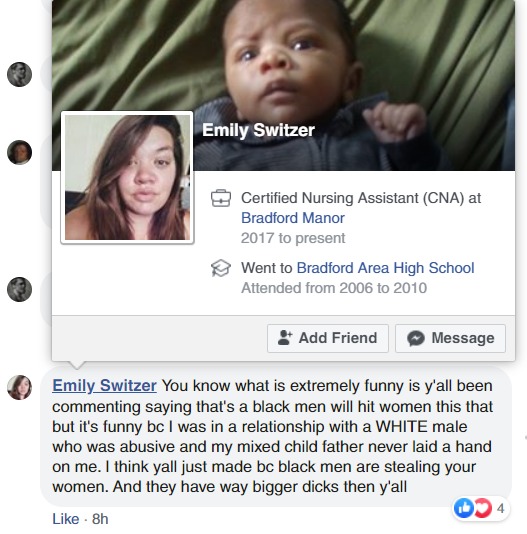Click the messenger icon in Message button
Viewport: 527px width, 534px height.
[x=416, y=339]
